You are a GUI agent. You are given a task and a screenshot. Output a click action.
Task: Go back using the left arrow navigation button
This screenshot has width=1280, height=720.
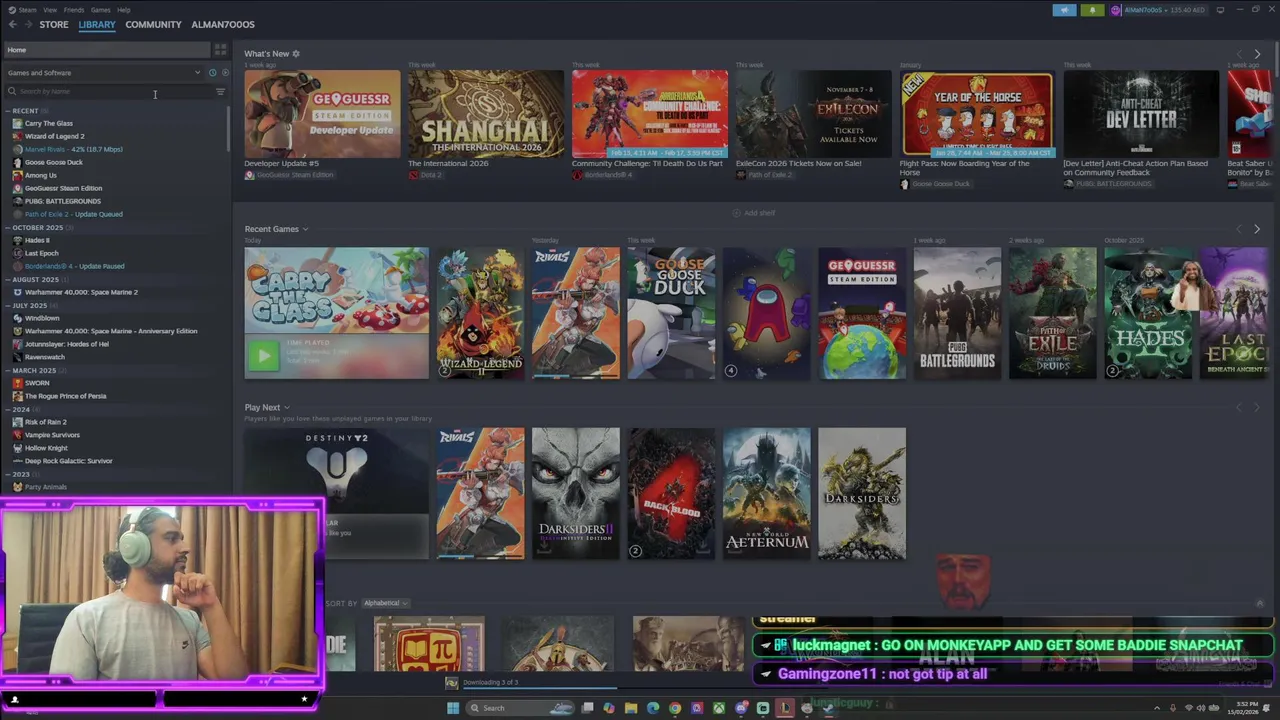pyautogui.click(x=12, y=24)
